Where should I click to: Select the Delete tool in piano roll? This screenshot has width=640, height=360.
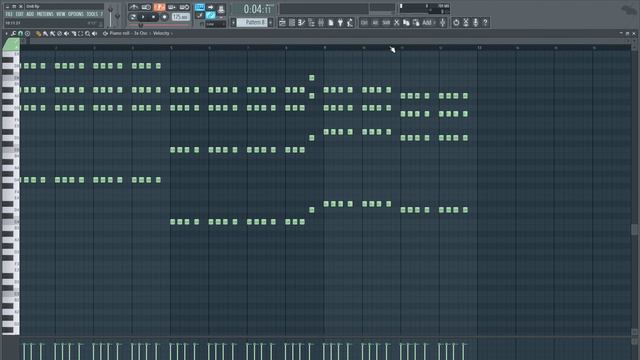[59, 33]
